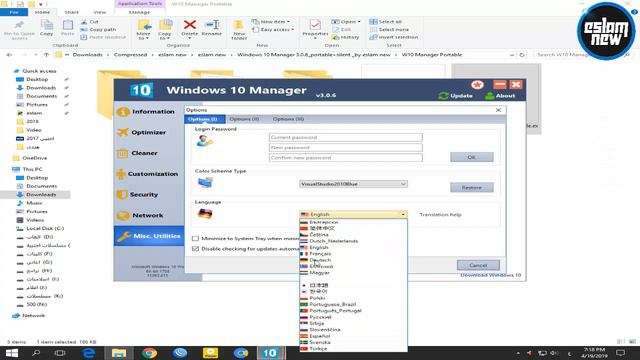
Task: Expand the address bar history dropdown
Action: (512, 55)
